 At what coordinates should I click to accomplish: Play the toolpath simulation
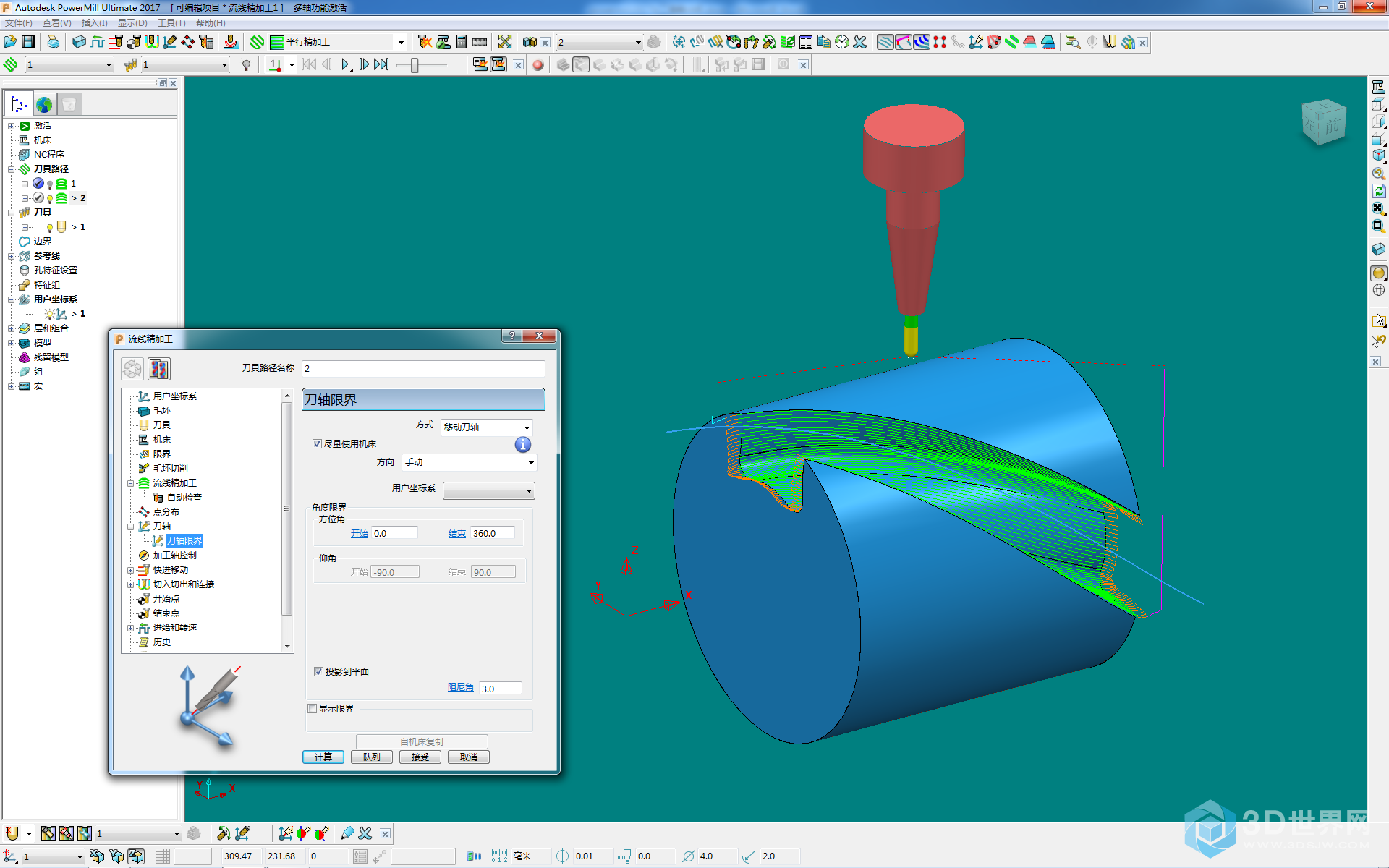(x=346, y=65)
